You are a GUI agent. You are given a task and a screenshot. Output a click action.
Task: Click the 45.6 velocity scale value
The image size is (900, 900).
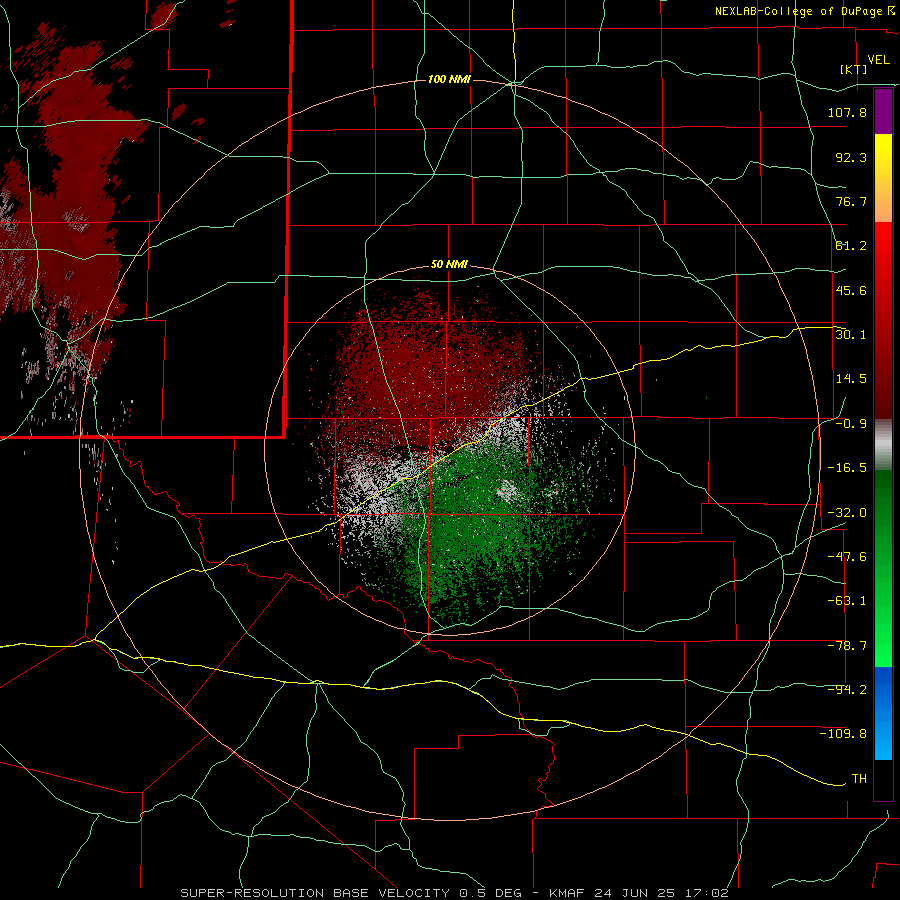[851, 290]
